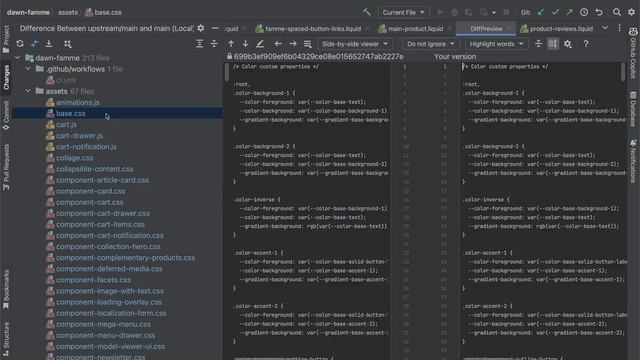Screen dimensions: 640x360
Task: Open Search Everywhere magnifier icon
Action: (617, 12)
